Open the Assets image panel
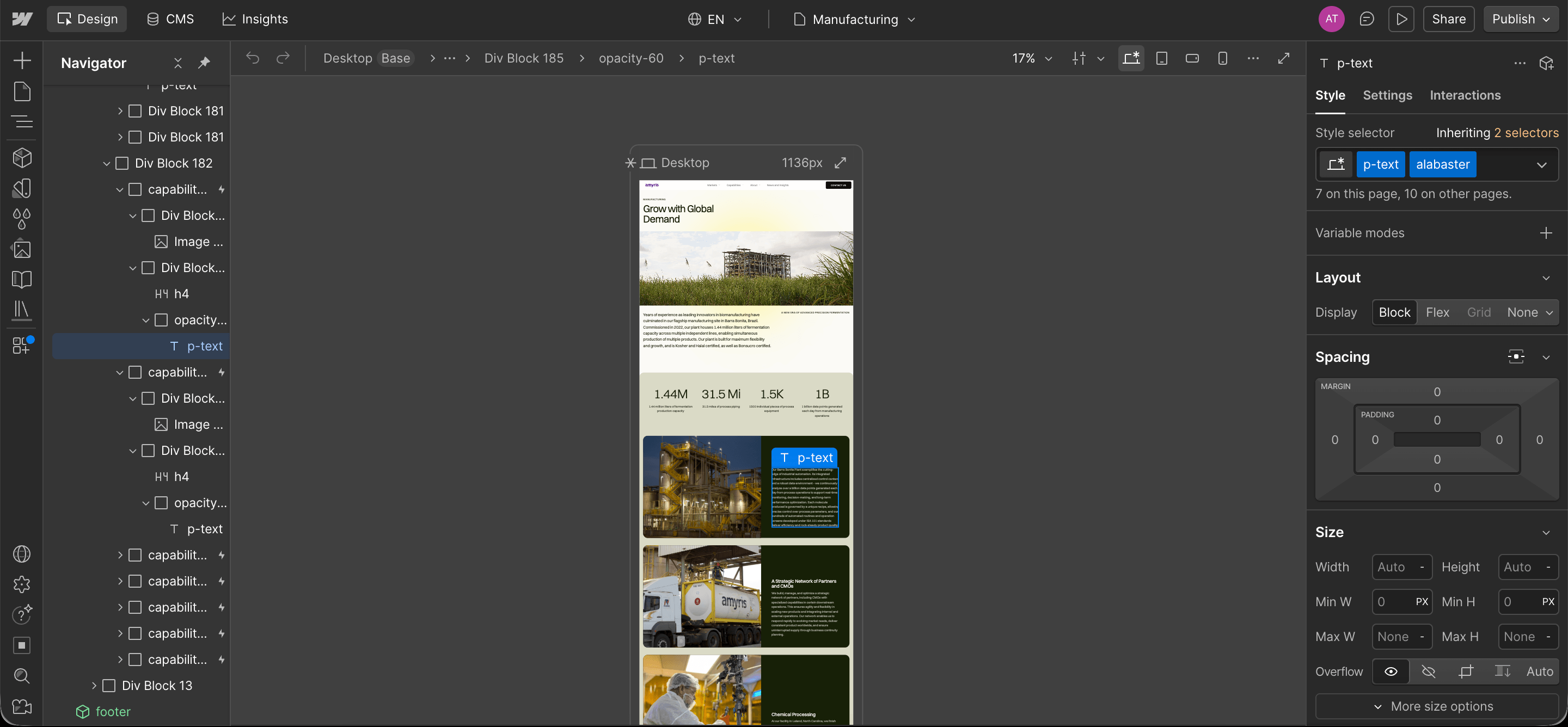Image resolution: width=1568 pixels, height=727 pixels. [22, 249]
